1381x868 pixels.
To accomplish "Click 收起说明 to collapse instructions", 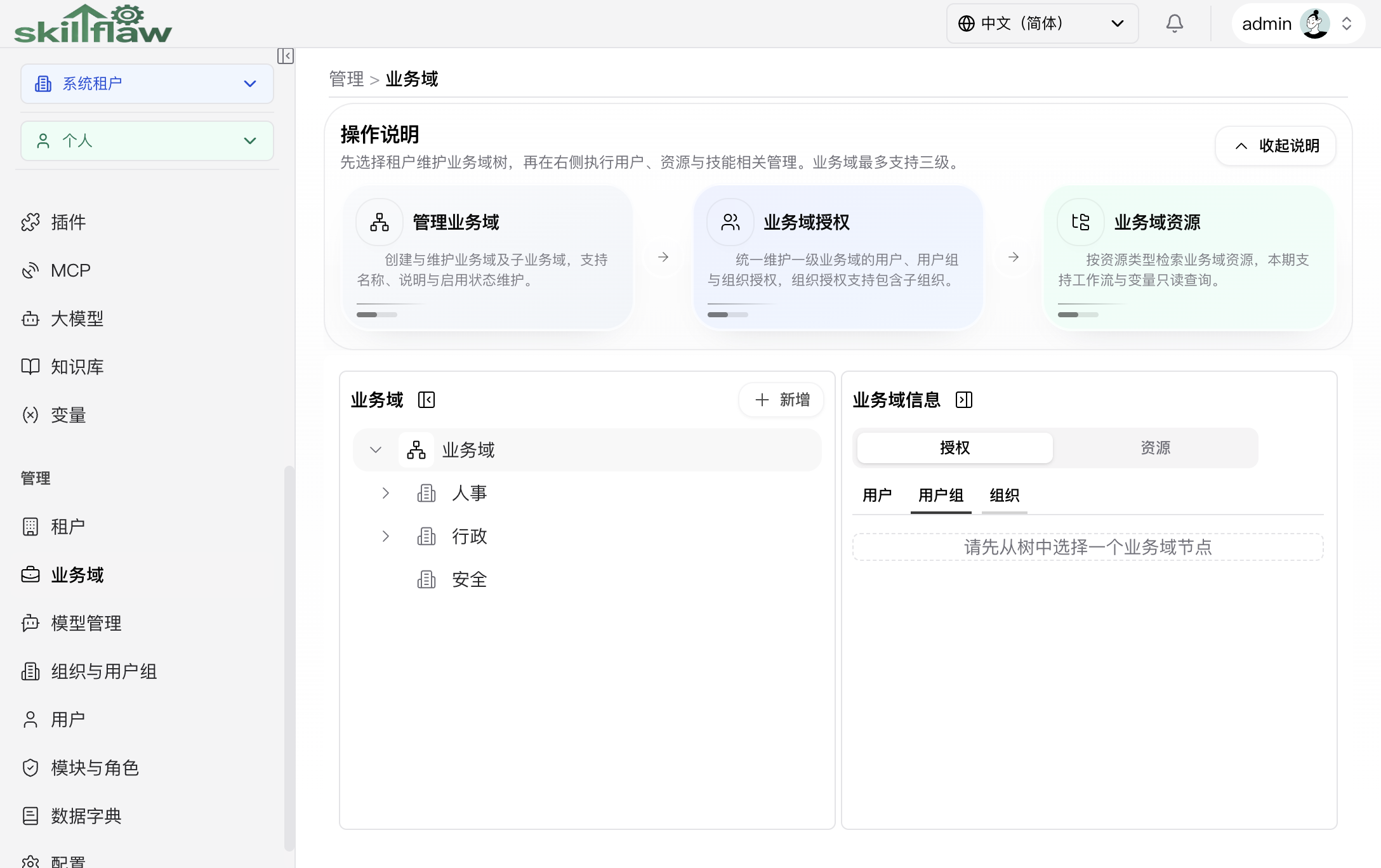I will coord(1276,146).
